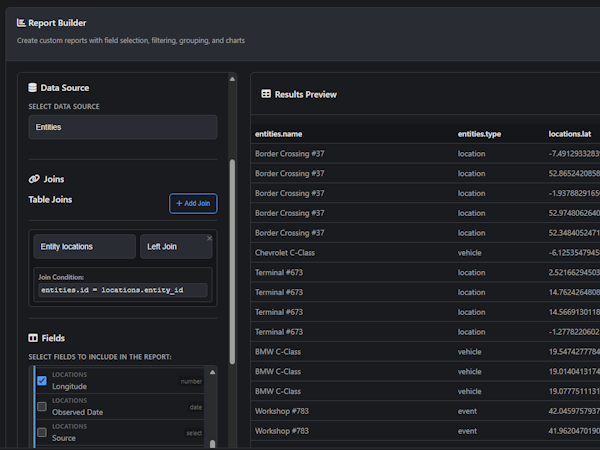This screenshot has height=450, width=600.
Task: Click the Data Source database icon
Action: click(33, 88)
